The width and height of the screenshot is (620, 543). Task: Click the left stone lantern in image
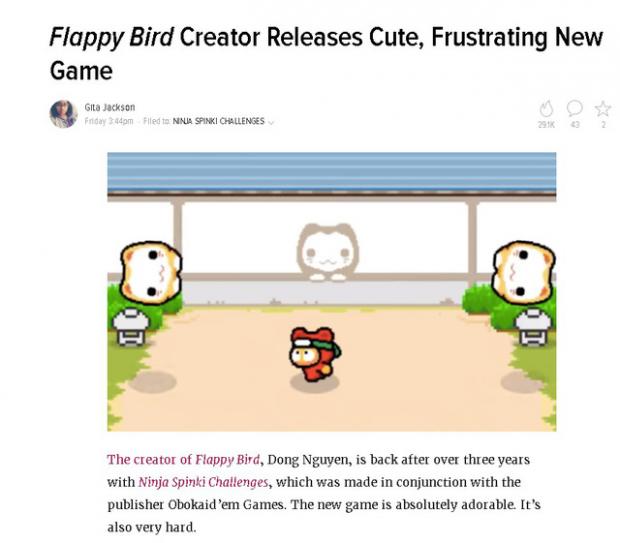click(131, 327)
